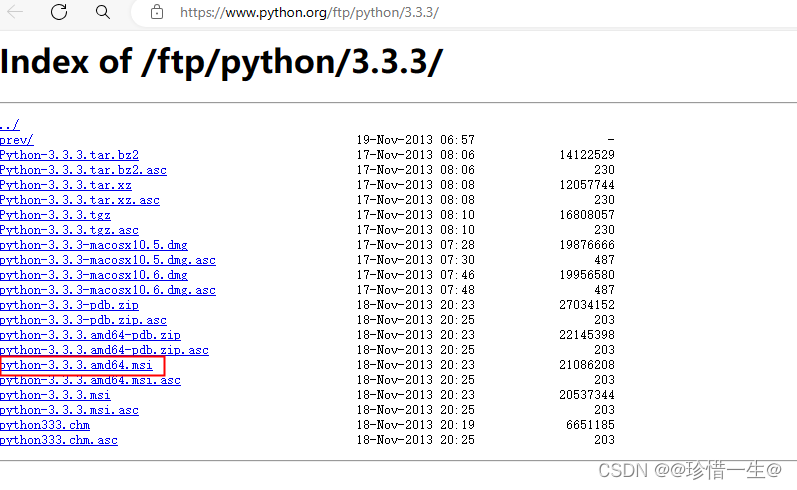Select the 'Index of /ftp/python/3.3.3/' heading
The image size is (797, 490).
[222, 62]
